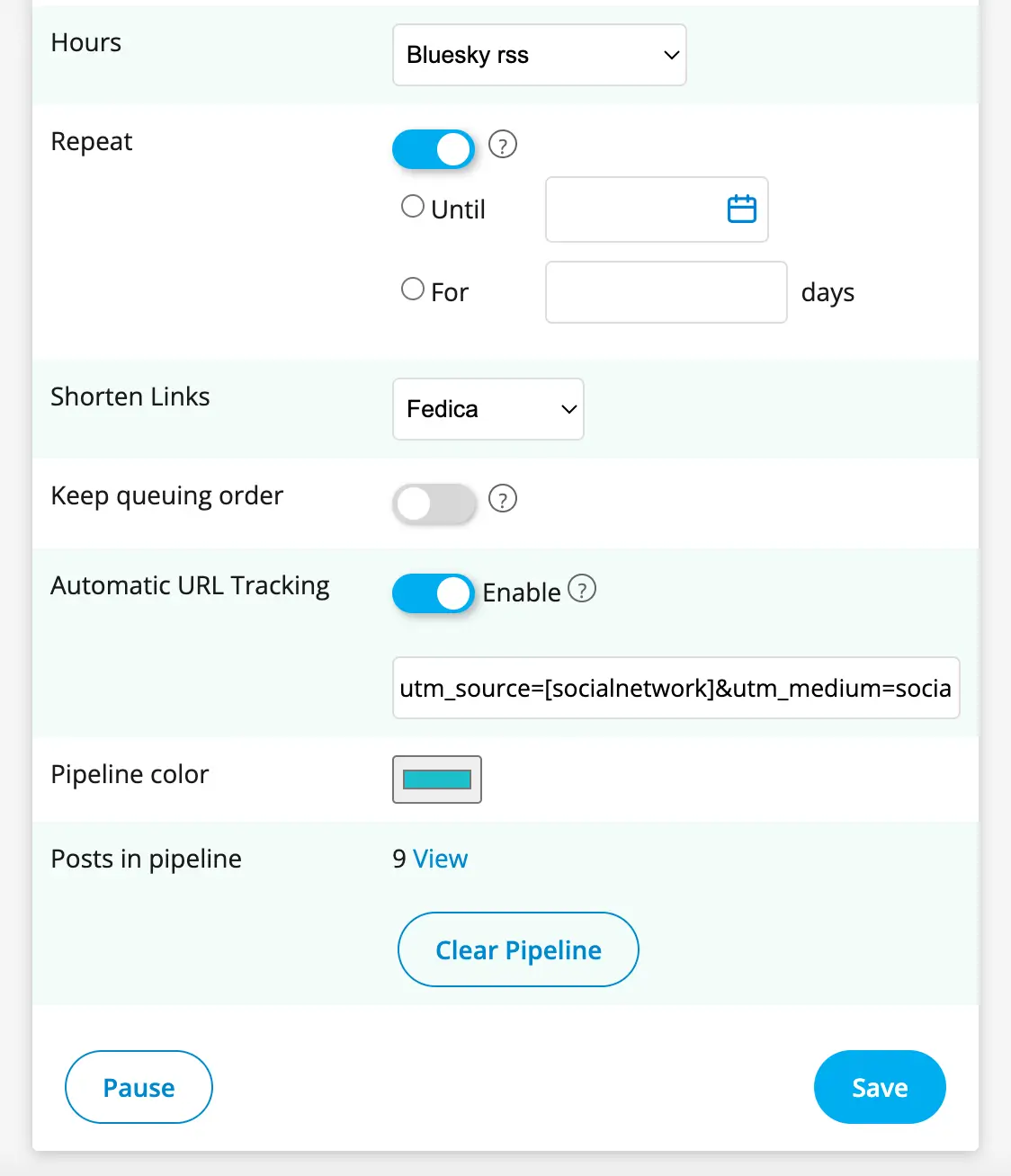The image size is (1011, 1176).
Task: Expand the Shorten Links Fedica dropdown
Action: pos(488,409)
